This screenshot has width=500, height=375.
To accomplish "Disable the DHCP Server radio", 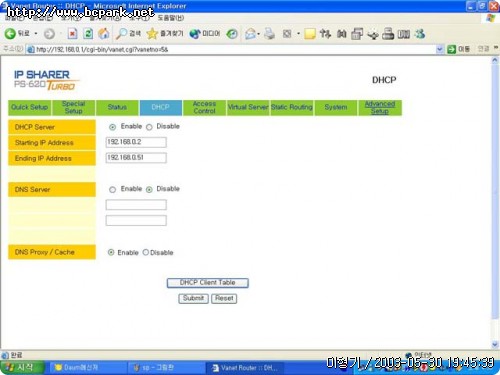I will [149, 127].
